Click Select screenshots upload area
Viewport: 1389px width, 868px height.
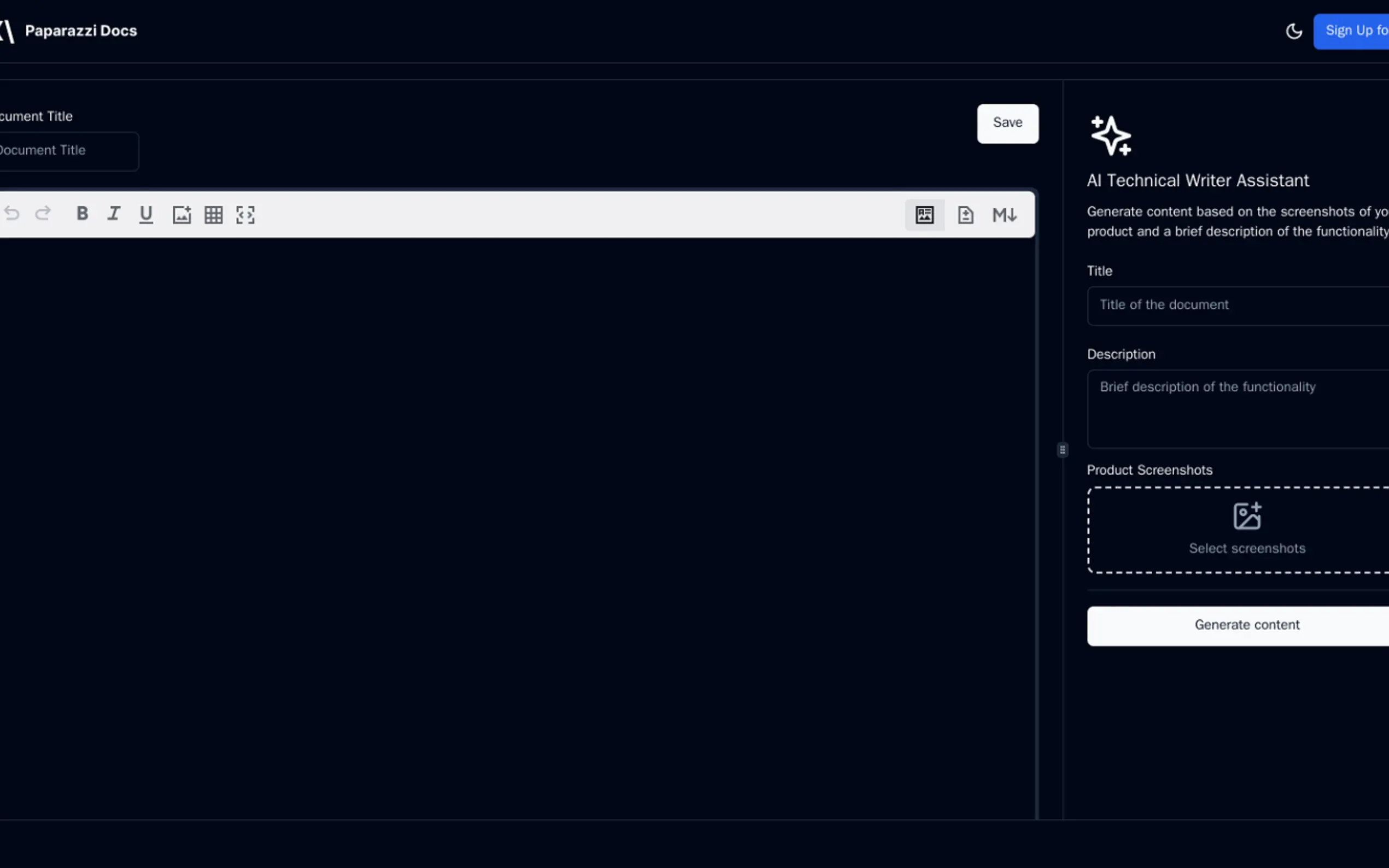pyautogui.click(x=1246, y=529)
